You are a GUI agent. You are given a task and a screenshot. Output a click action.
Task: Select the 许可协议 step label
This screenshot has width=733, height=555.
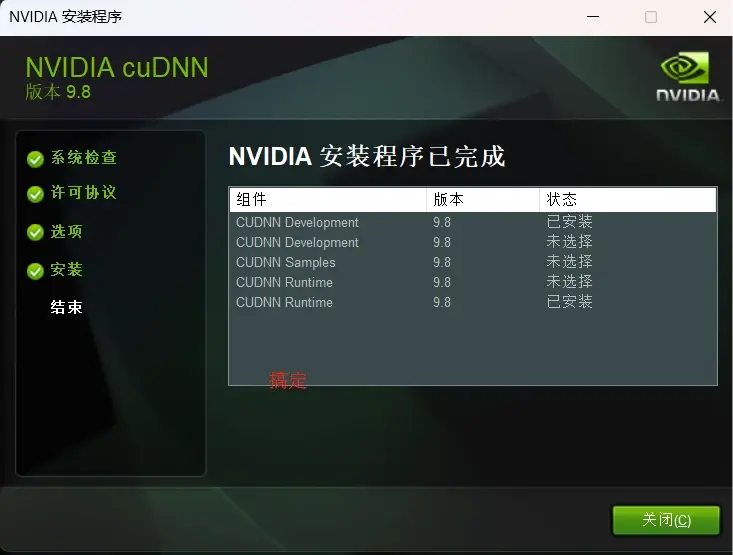(84, 192)
